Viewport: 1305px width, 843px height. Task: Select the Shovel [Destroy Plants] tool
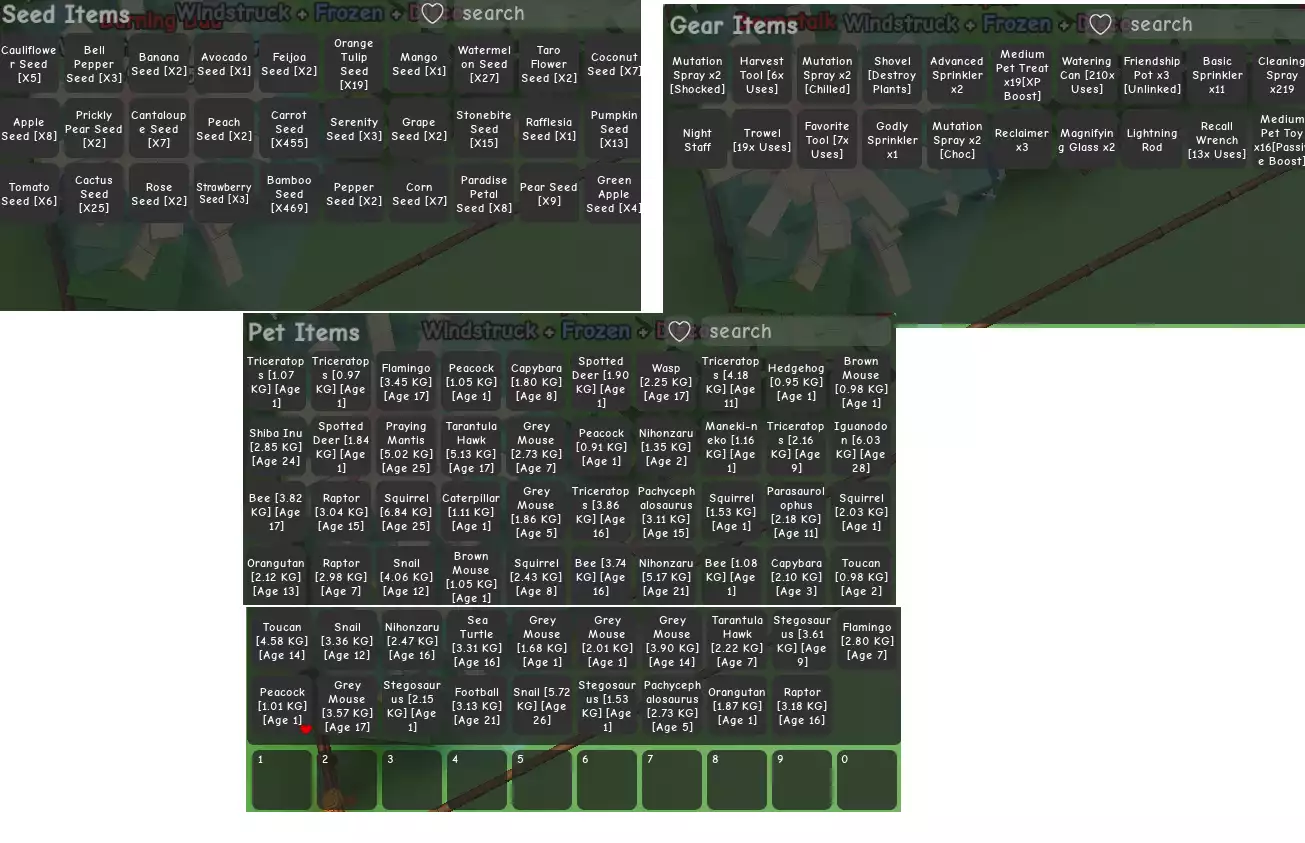click(x=892, y=75)
